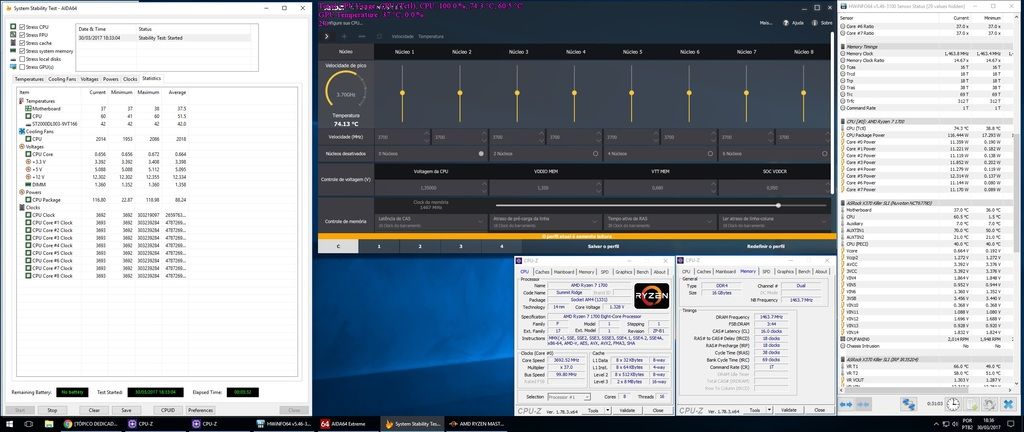Select the 4 Núcleos disabled-cores option

click(x=710, y=153)
